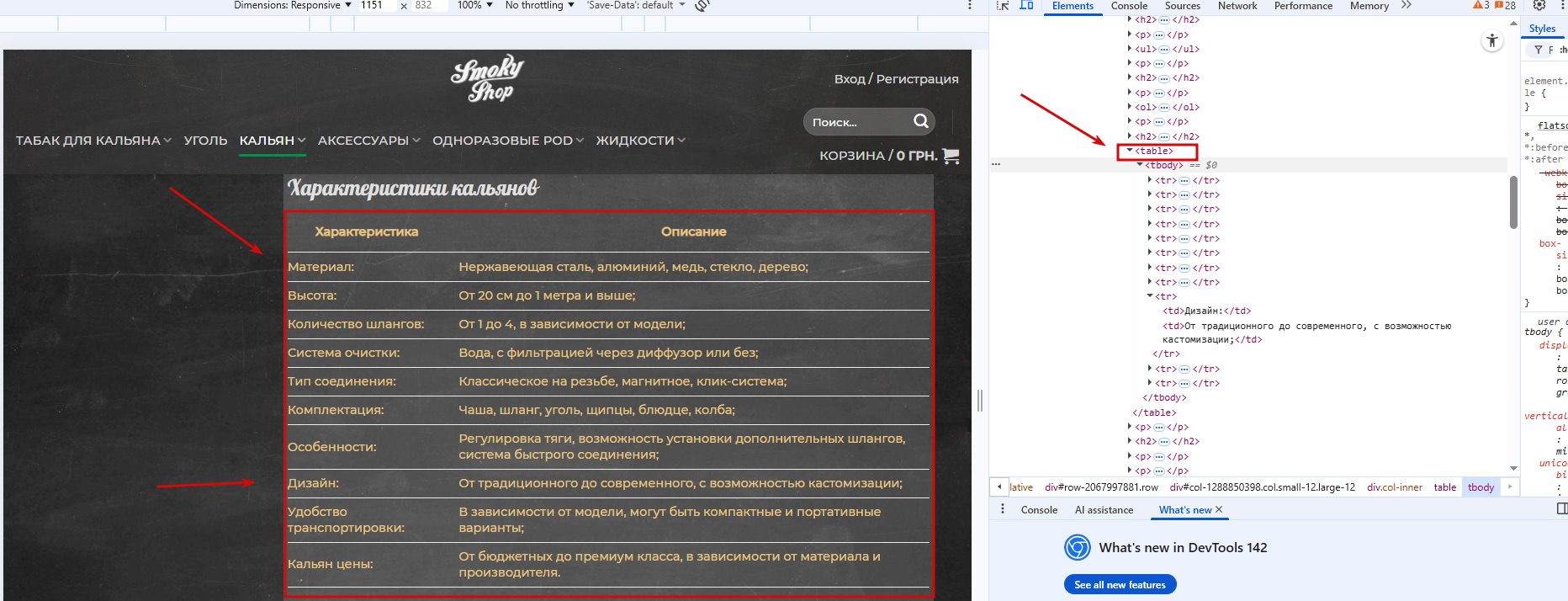This screenshot has height=601, width=1568.
Task: Open the drawer Console tab
Action: pos(1039,510)
